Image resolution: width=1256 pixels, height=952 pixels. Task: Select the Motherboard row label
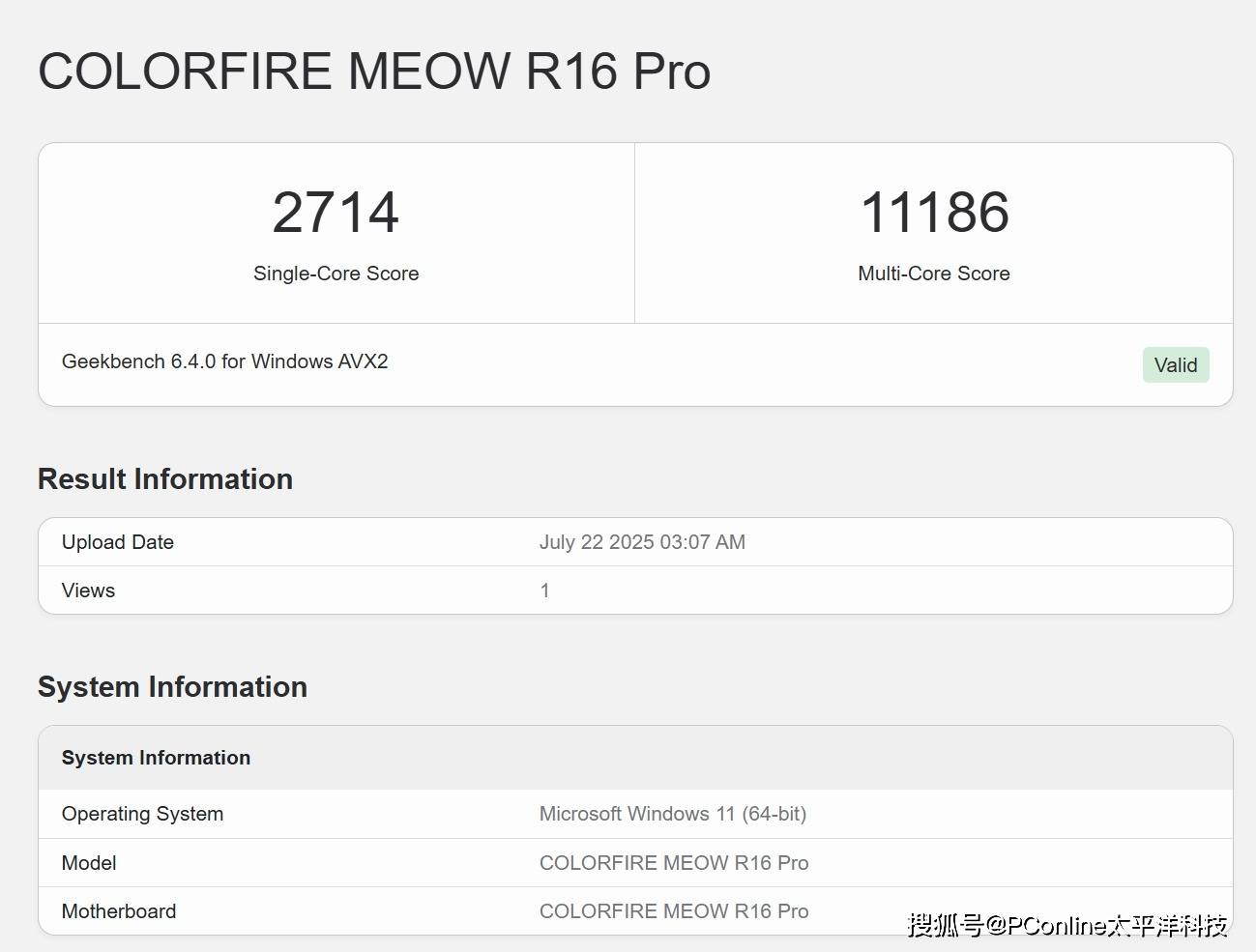tap(119, 911)
